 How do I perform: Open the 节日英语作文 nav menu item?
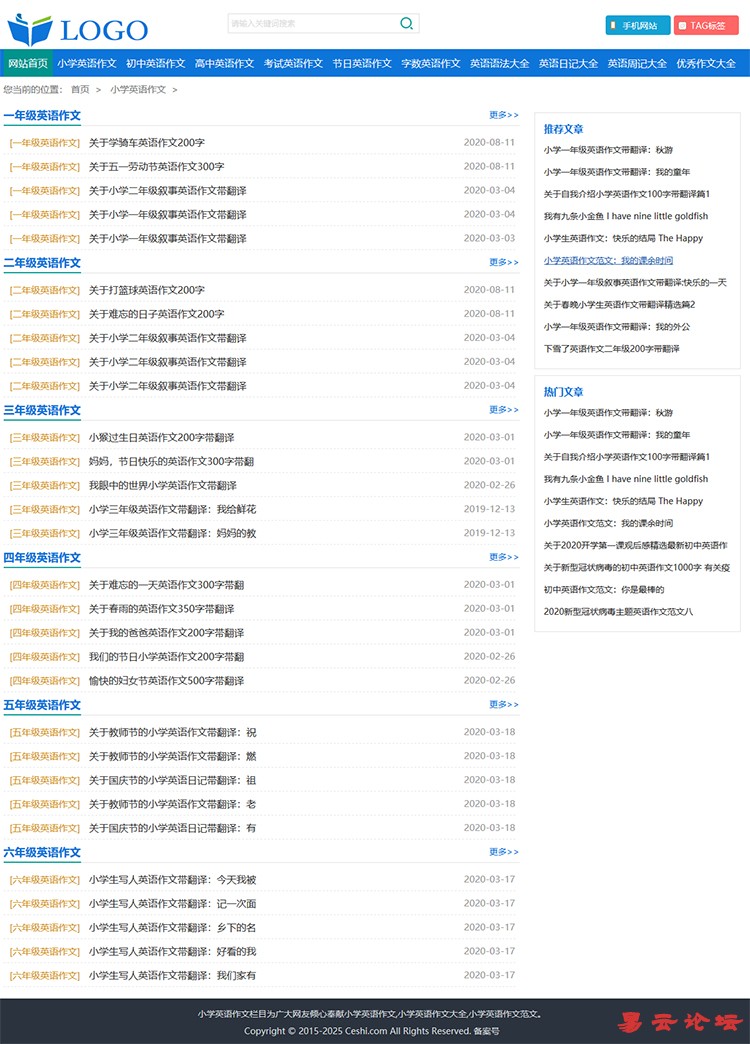click(x=362, y=63)
